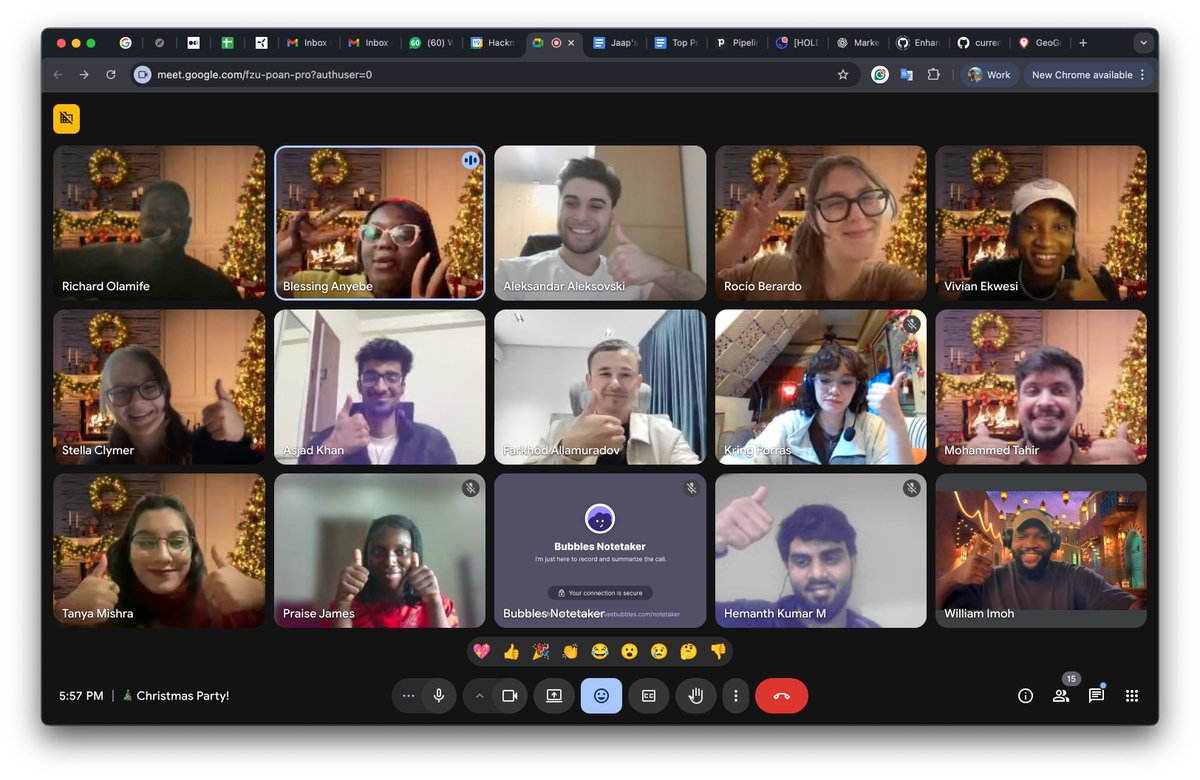Click the Richard Olamife name label

pyautogui.click(x=106, y=286)
